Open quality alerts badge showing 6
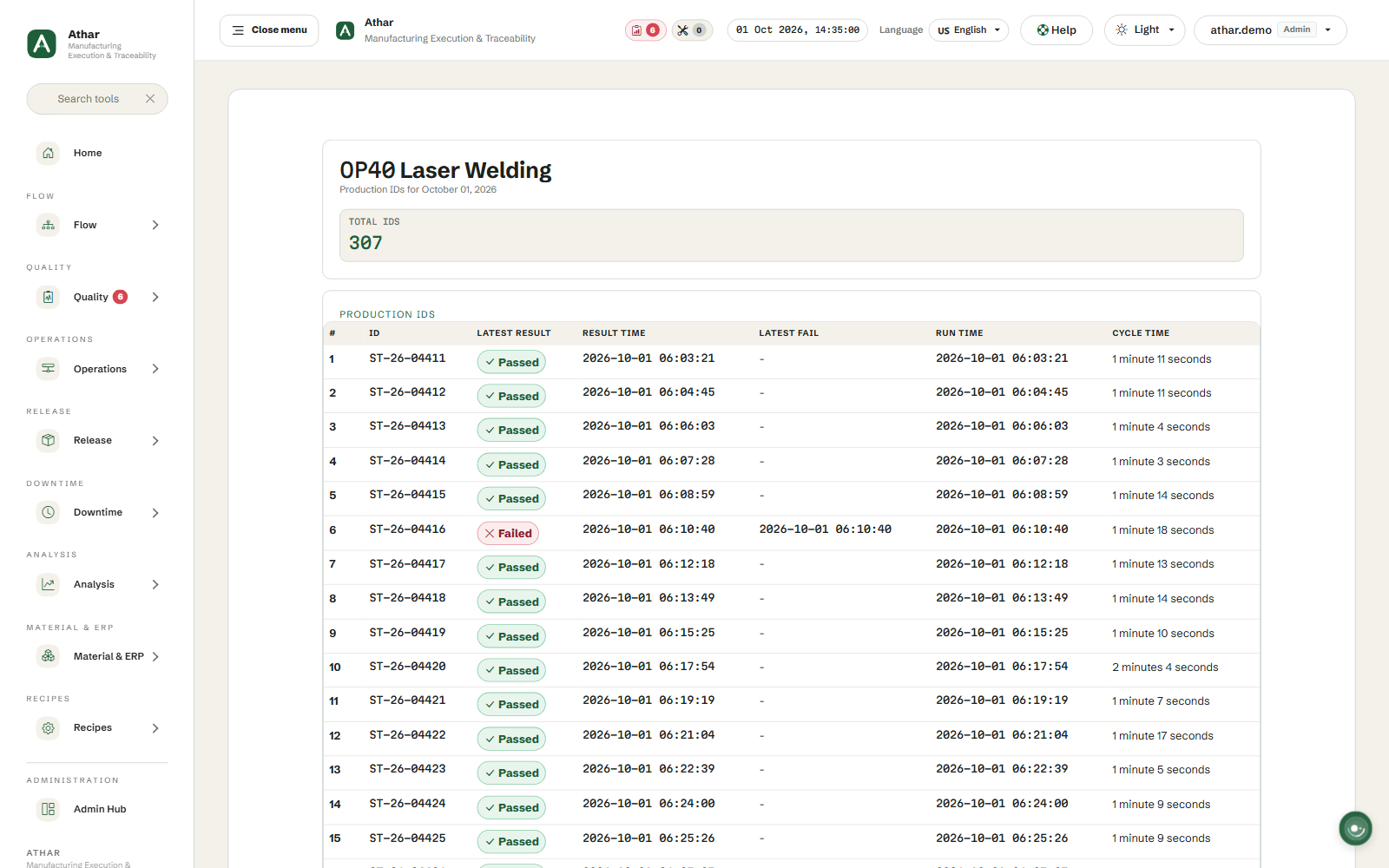Image resolution: width=1389 pixels, height=868 pixels. [x=645, y=30]
